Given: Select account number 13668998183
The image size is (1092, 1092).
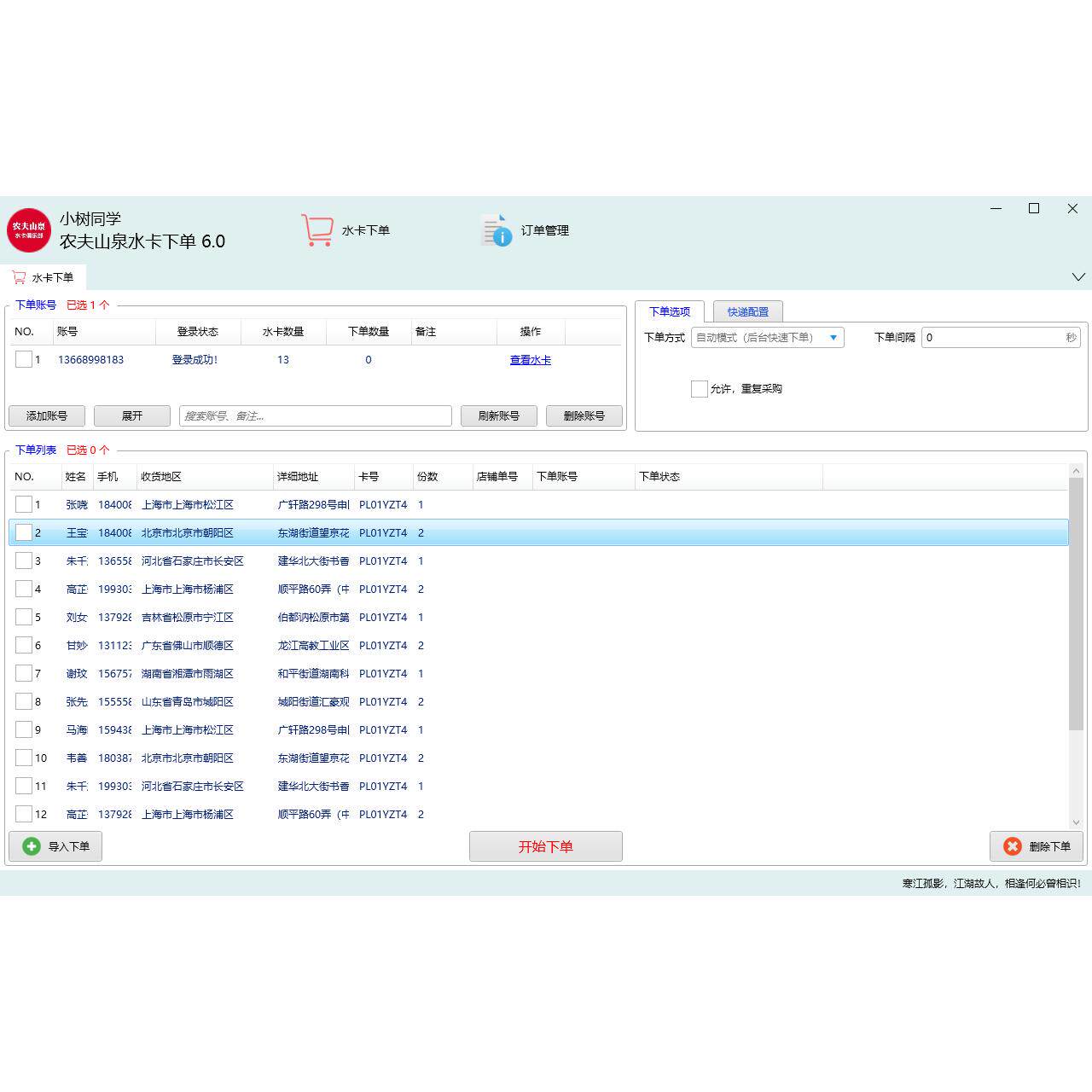Looking at the screenshot, I should (90, 360).
